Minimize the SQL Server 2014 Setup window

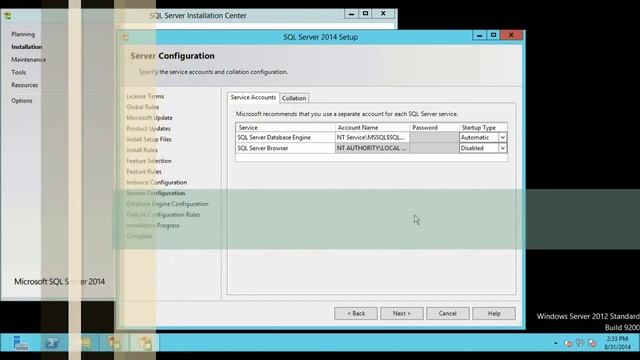coord(479,35)
